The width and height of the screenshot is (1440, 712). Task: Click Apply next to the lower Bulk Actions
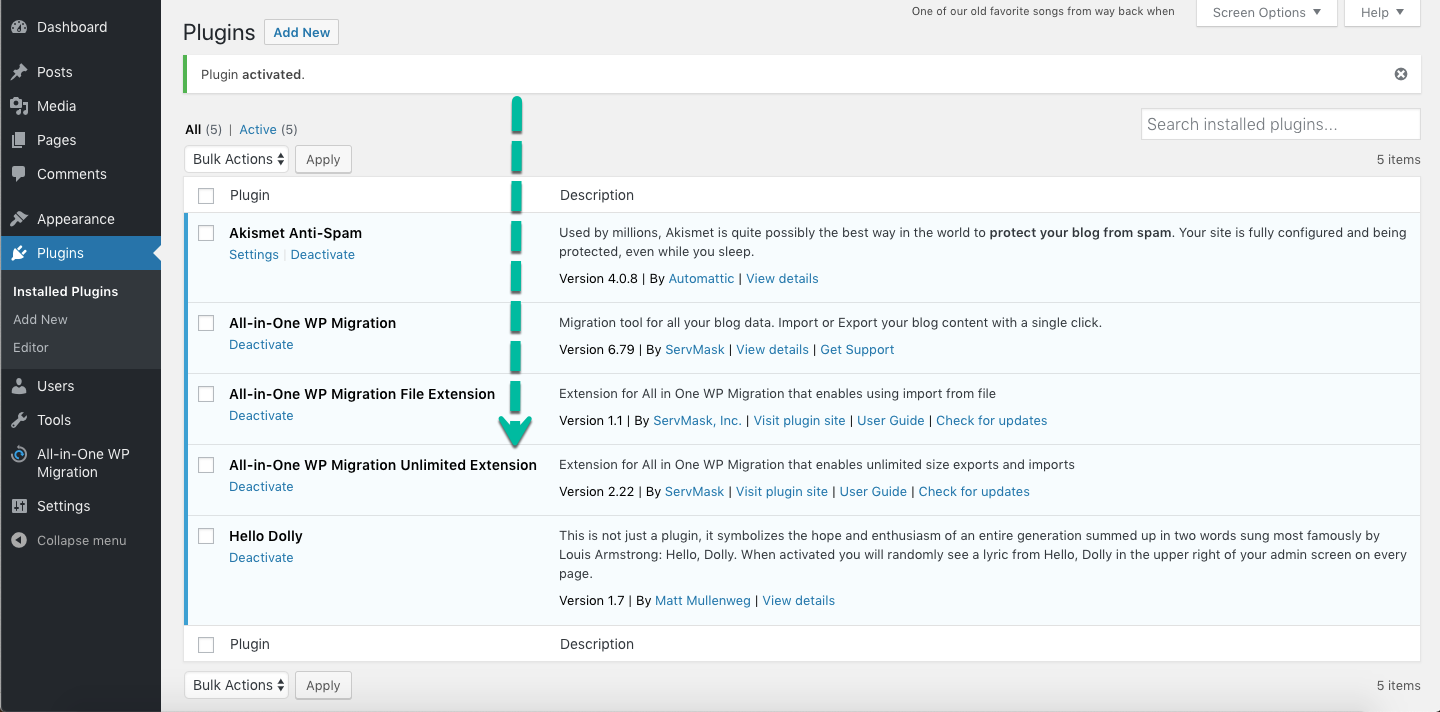(323, 685)
